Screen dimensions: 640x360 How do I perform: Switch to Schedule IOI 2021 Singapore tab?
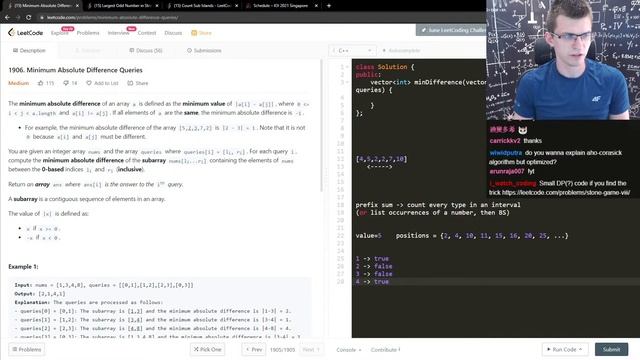coord(280,6)
